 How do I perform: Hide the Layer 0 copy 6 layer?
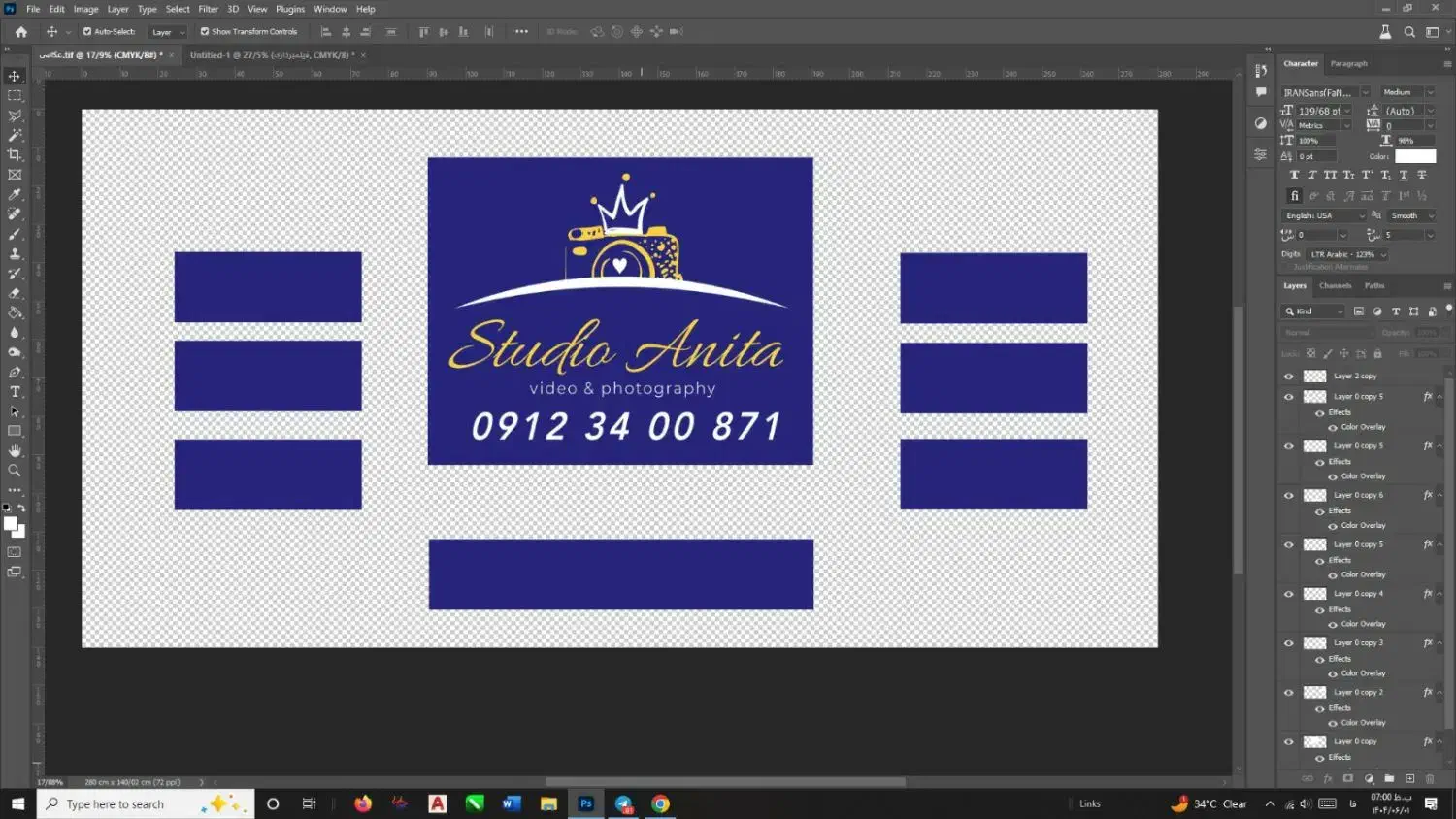pos(1289,495)
